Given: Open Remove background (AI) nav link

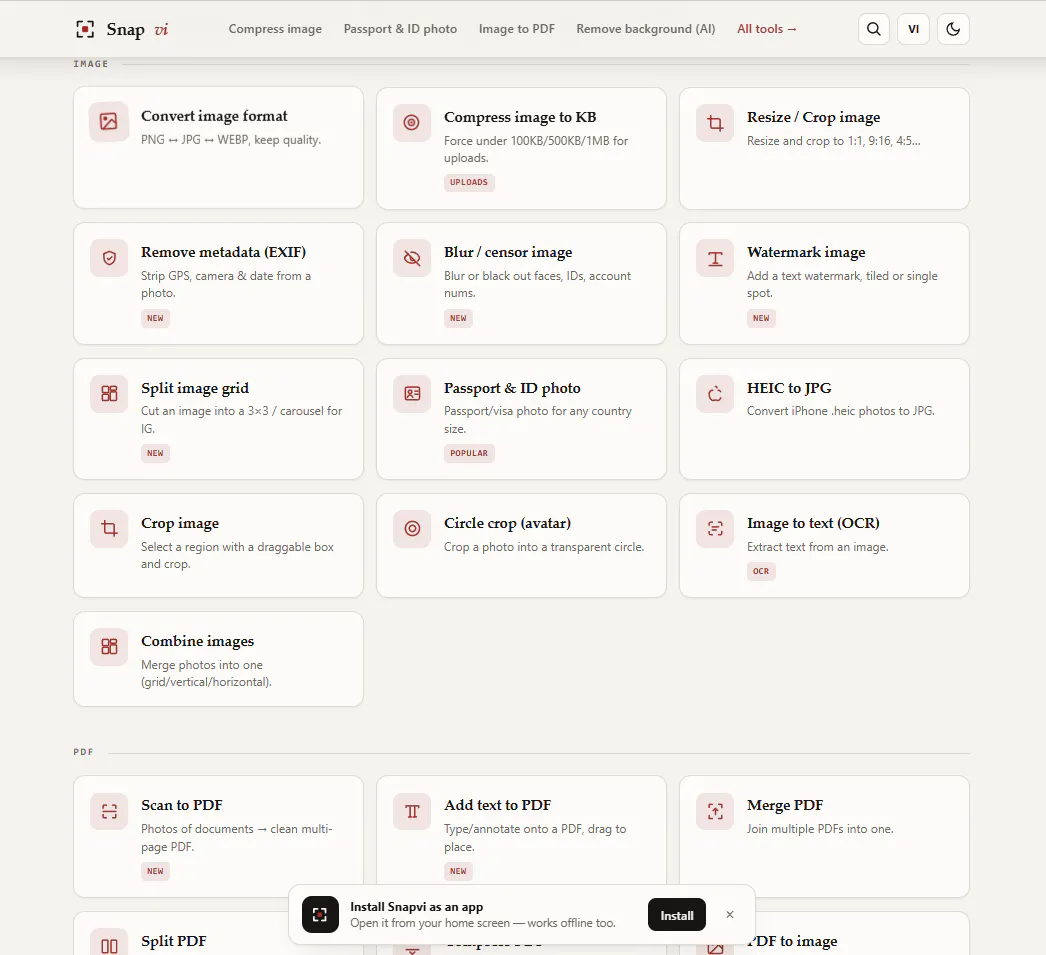Looking at the screenshot, I should 646,29.
